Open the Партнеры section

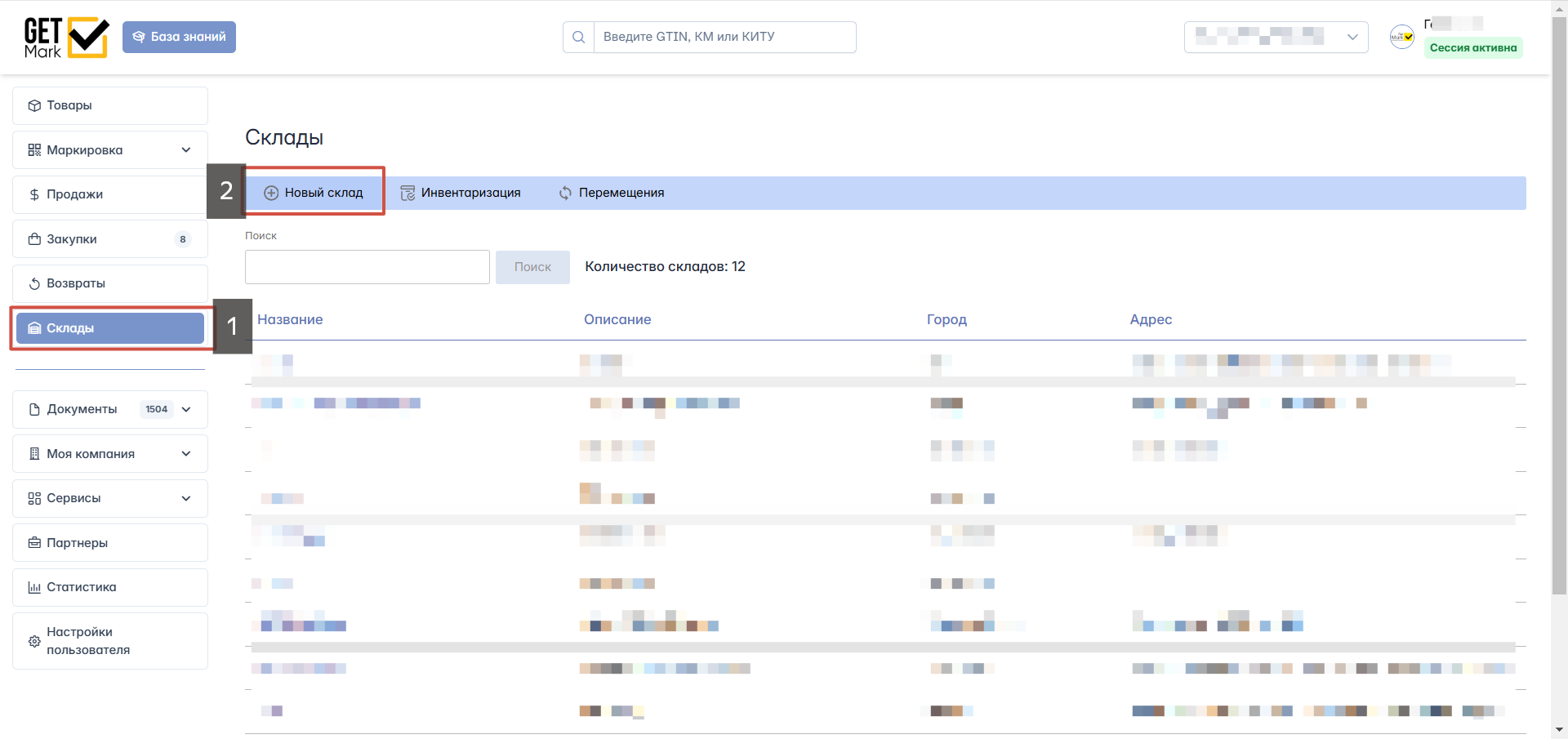(x=110, y=543)
